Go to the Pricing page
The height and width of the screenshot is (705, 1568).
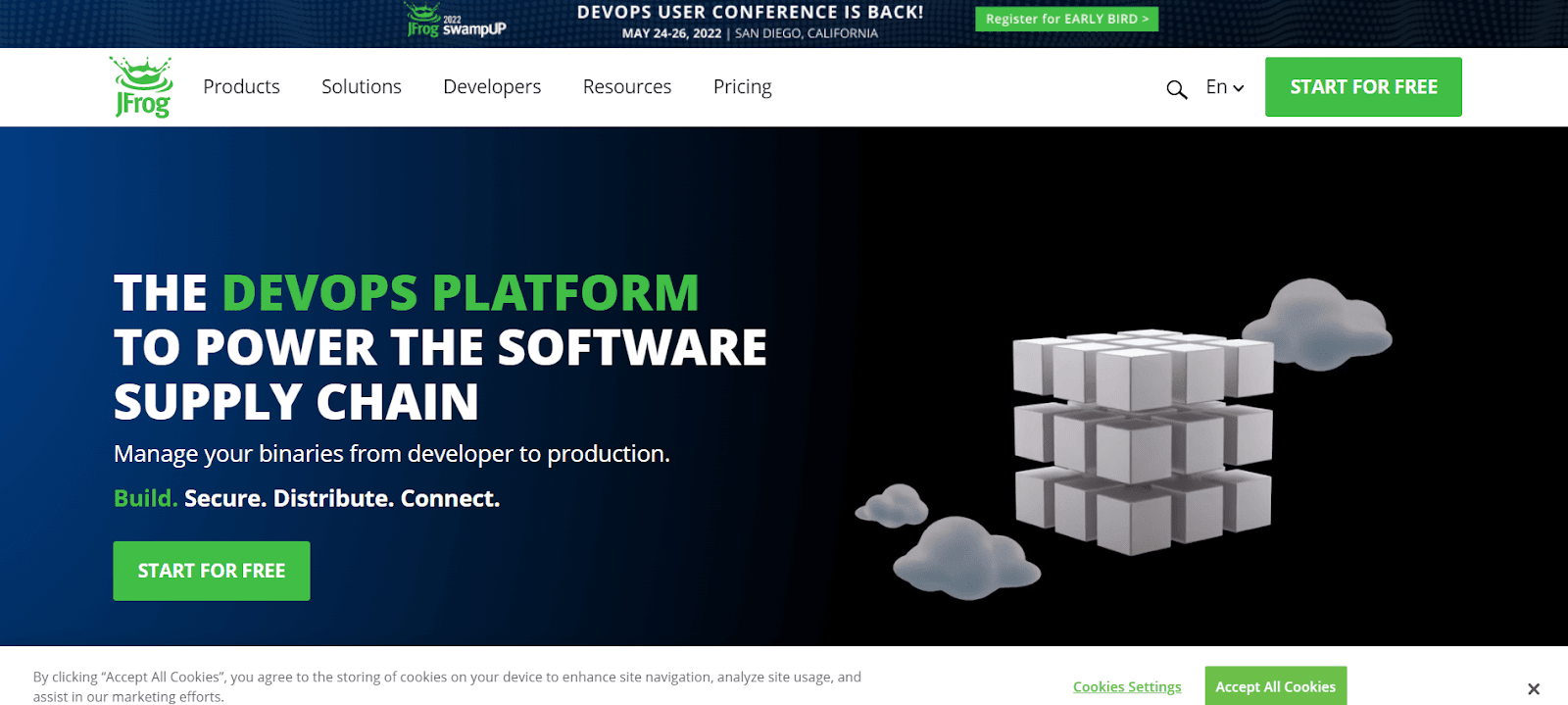[743, 86]
